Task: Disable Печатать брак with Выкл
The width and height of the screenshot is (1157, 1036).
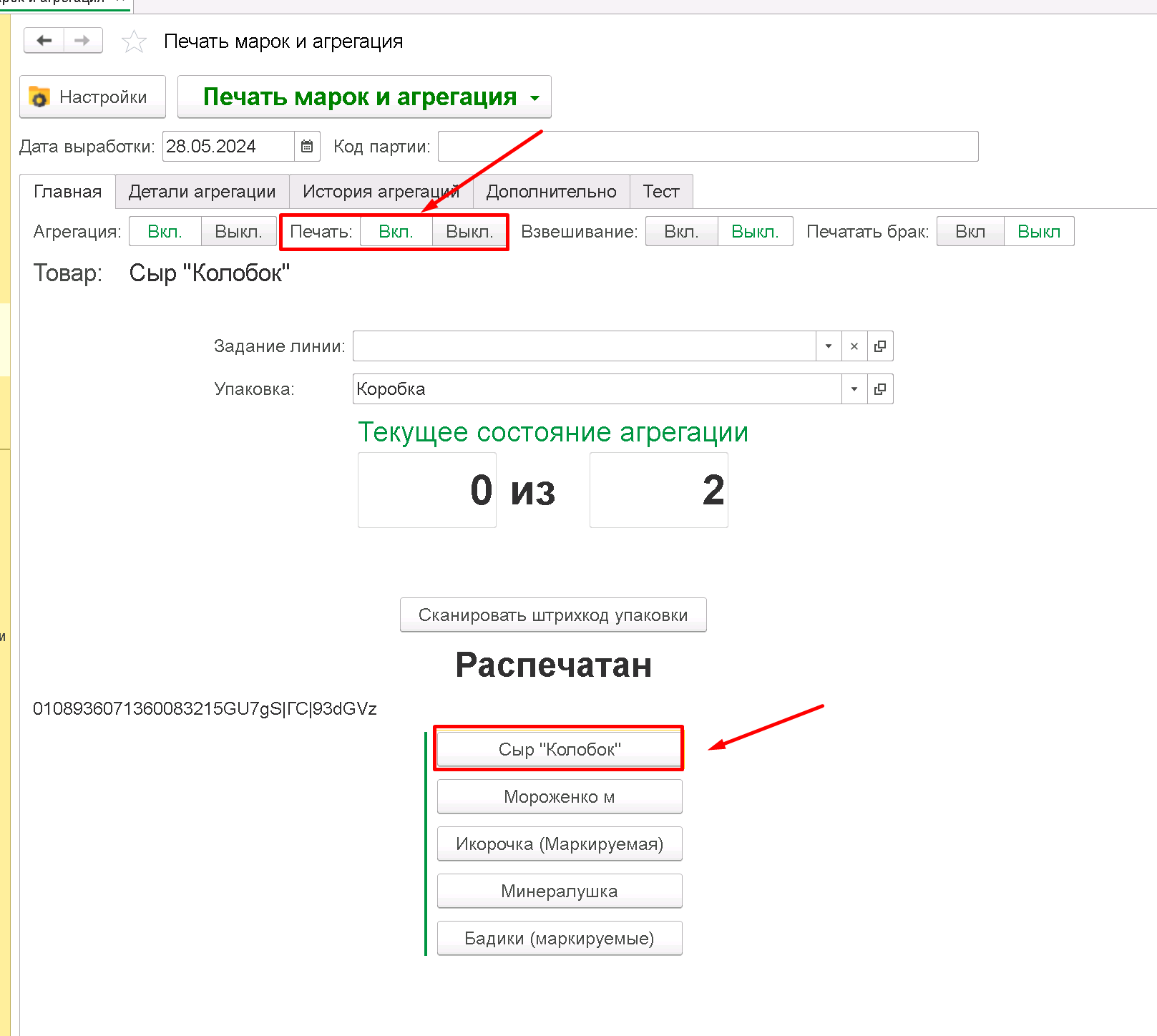Action: (x=1040, y=232)
